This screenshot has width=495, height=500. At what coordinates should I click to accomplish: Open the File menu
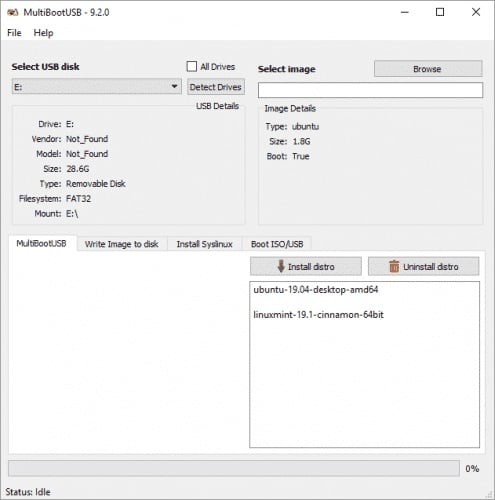14,33
